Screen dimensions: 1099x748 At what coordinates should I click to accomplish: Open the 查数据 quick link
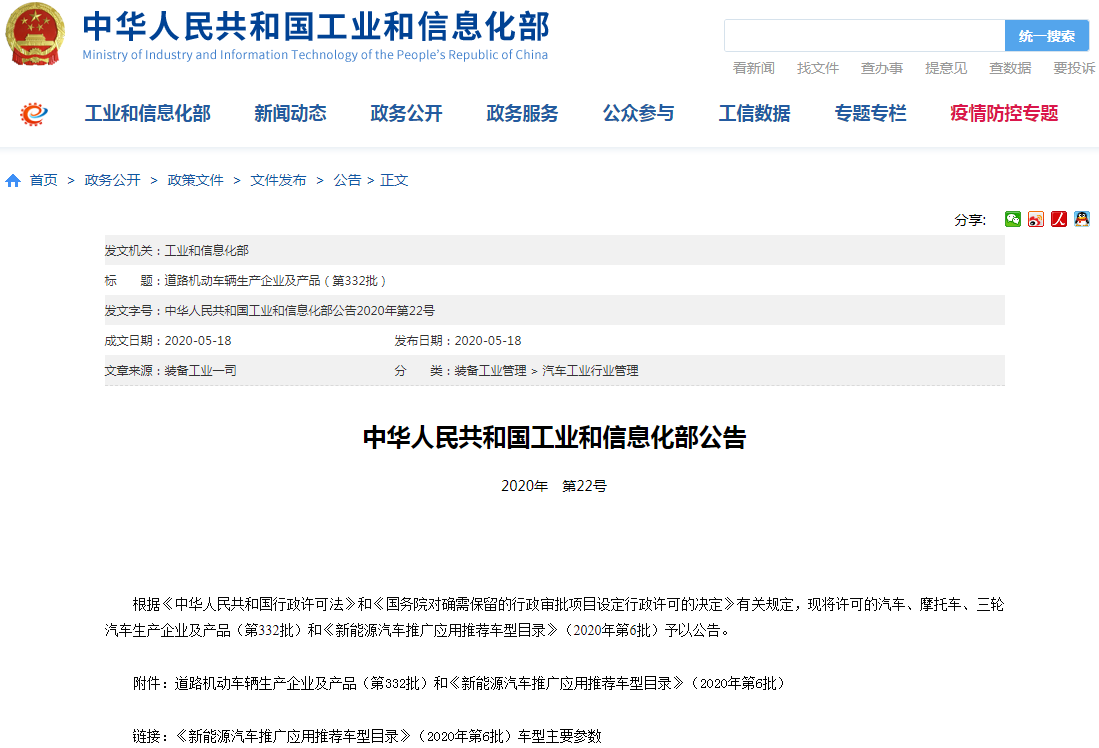[x=1010, y=68]
